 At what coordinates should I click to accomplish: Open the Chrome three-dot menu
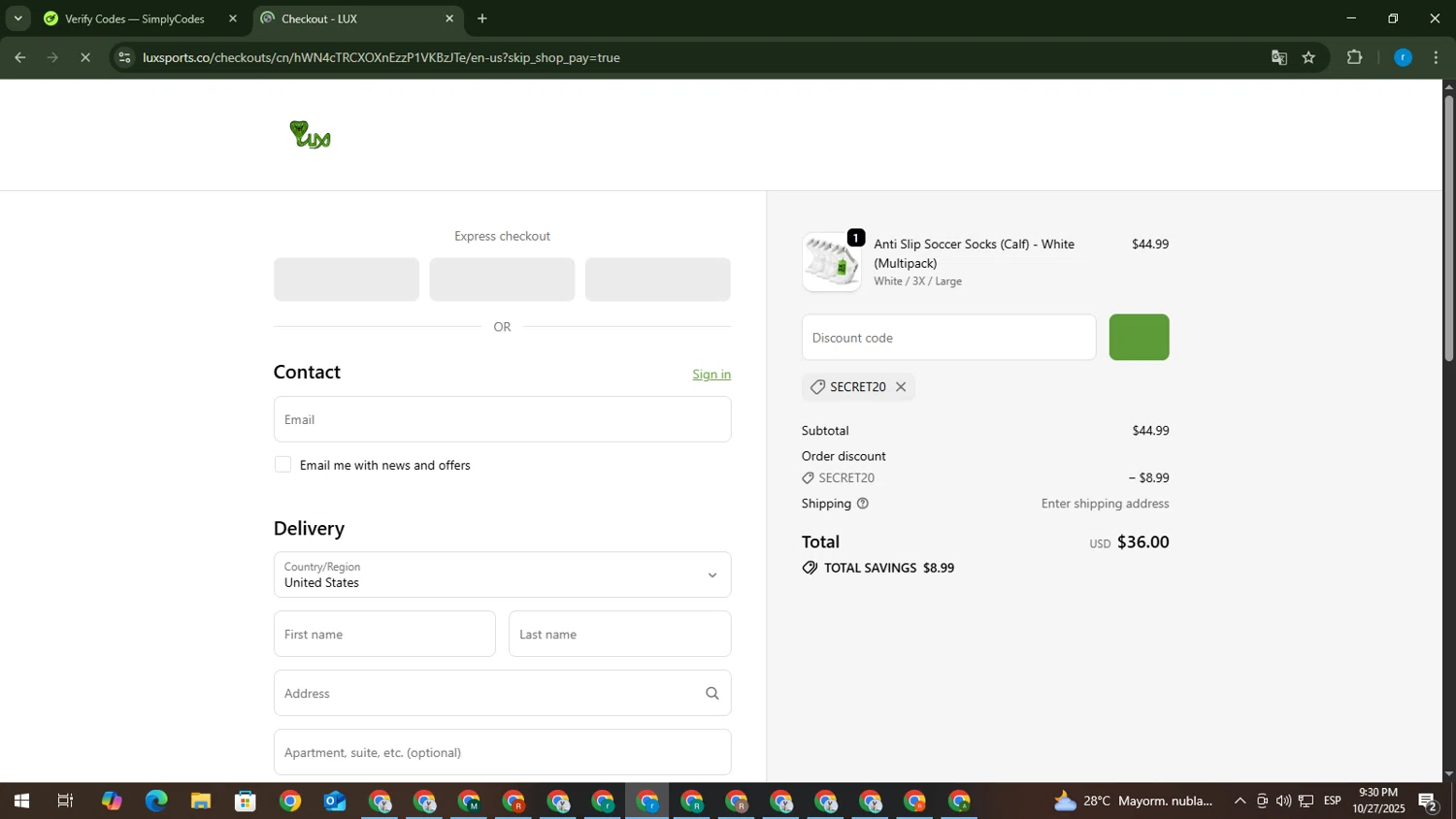1436,57
